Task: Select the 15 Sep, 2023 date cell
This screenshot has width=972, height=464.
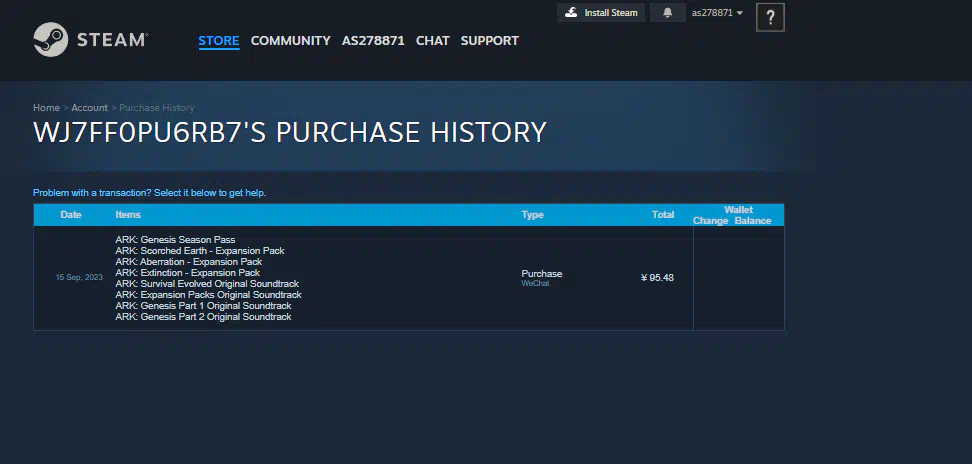Action: click(x=79, y=278)
